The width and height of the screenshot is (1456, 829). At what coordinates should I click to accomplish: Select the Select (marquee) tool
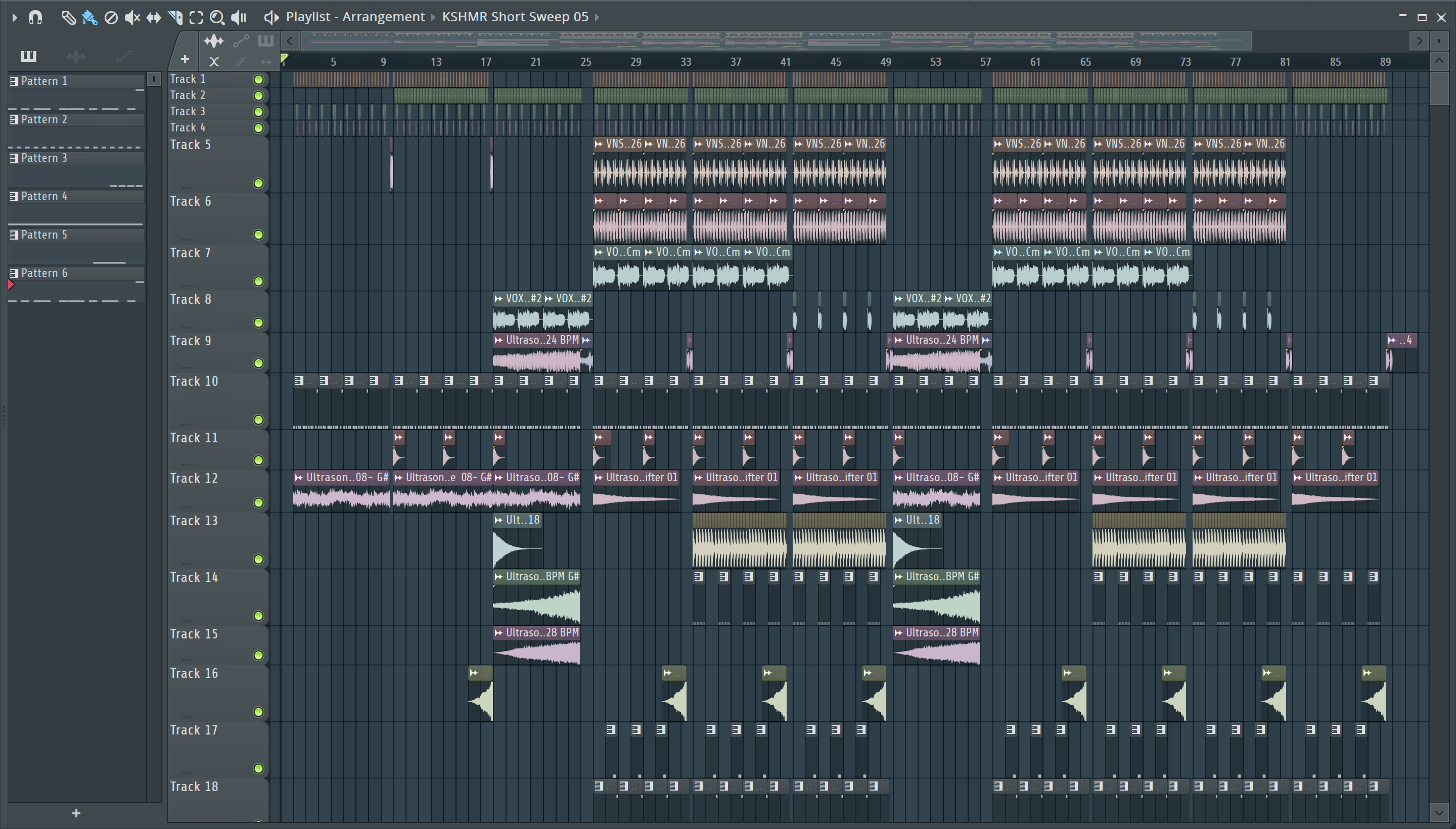tap(196, 18)
